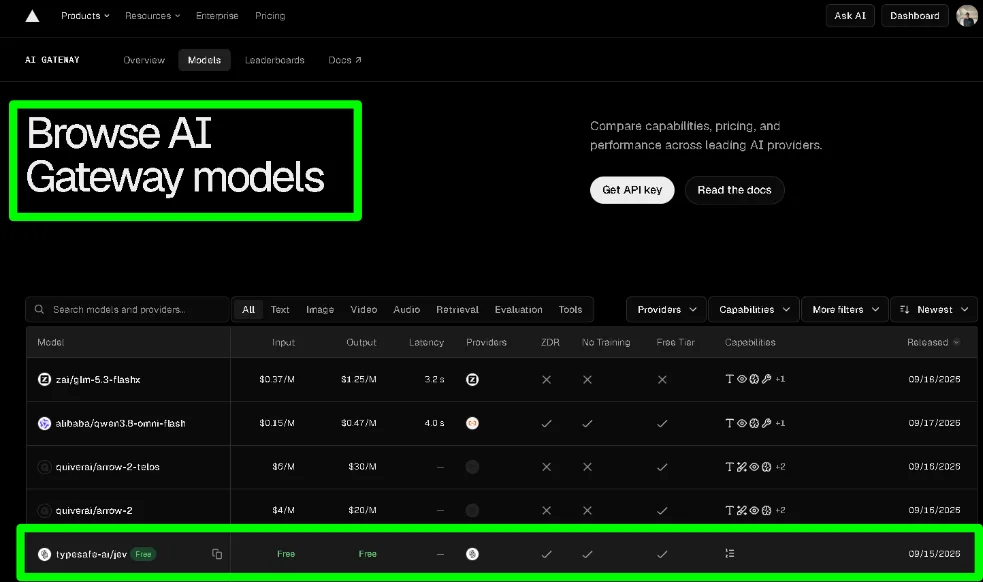Click the capability icons in zai/glm-5.3-flashx row
The width and height of the screenshot is (983, 582).
(x=755, y=379)
